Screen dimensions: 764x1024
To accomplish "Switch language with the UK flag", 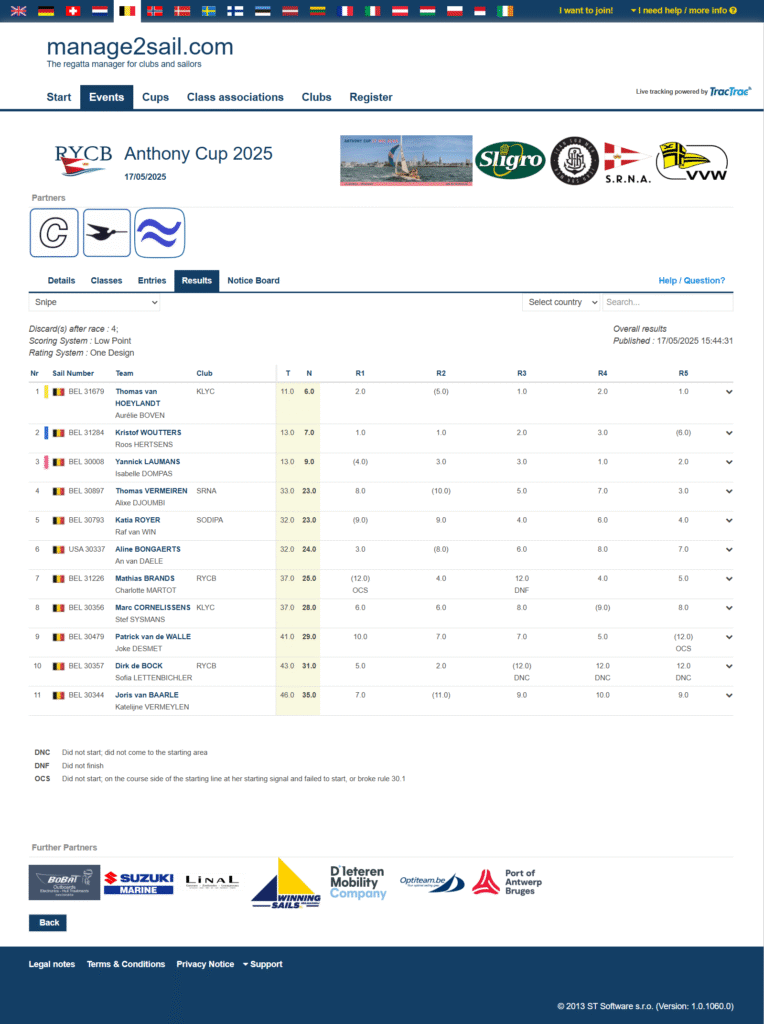I will click(19, 11).
